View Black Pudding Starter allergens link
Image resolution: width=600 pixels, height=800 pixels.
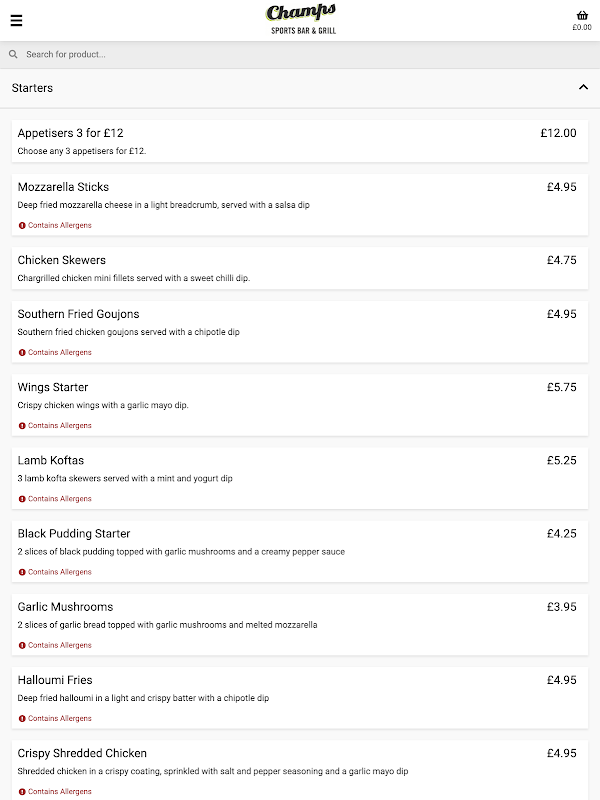[x=59, y=572]
